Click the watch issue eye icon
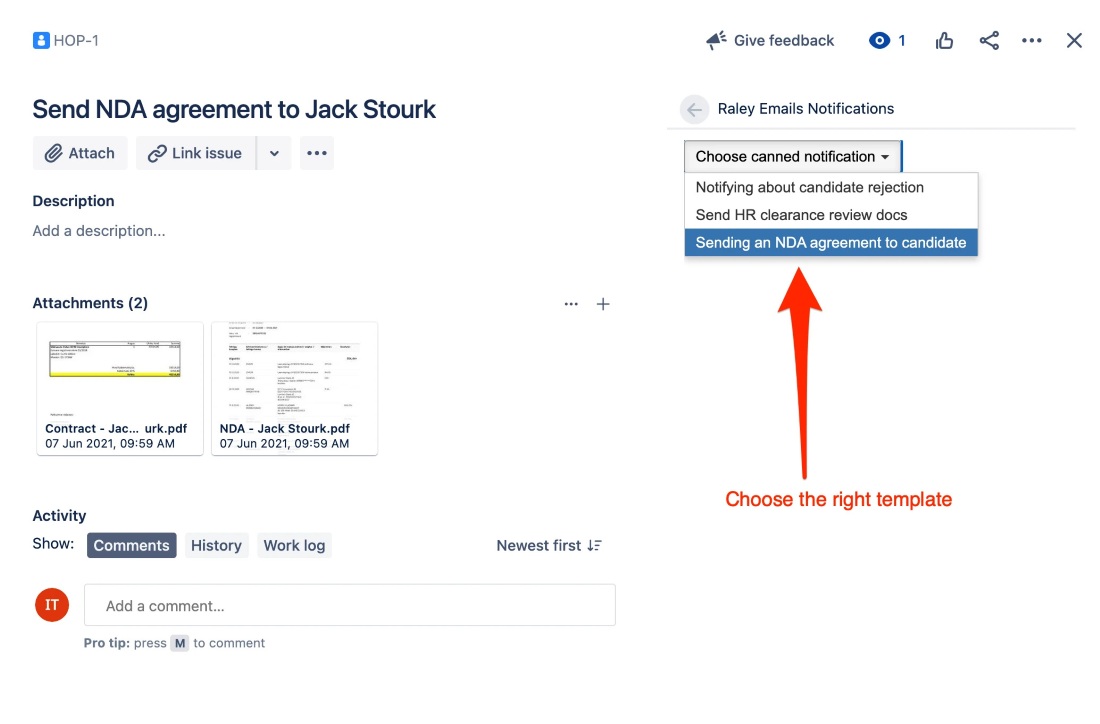Screen dimensions: 1100x724 pyautogui.click(x=878, y=40)
